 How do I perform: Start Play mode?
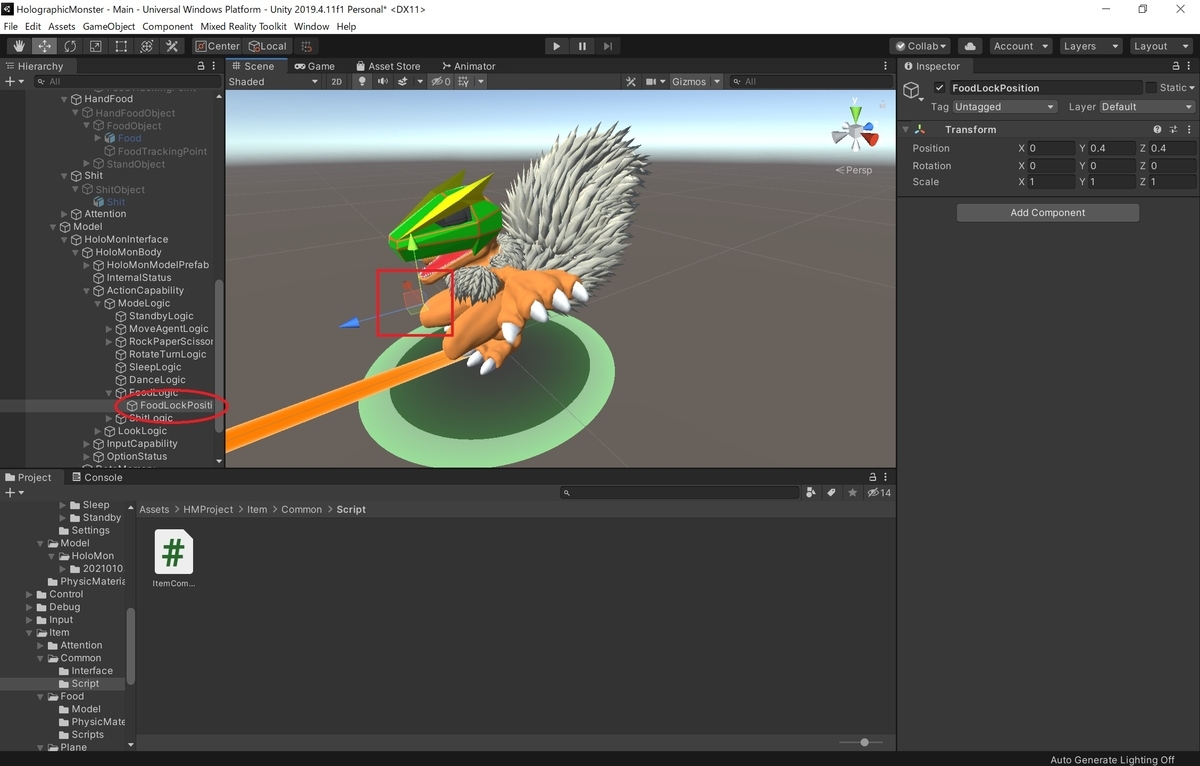point(557,46)
